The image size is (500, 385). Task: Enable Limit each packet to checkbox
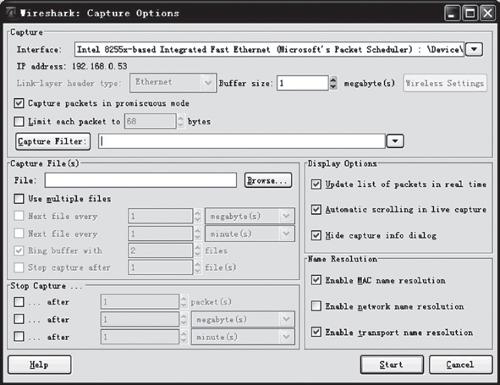coord(19,121)
